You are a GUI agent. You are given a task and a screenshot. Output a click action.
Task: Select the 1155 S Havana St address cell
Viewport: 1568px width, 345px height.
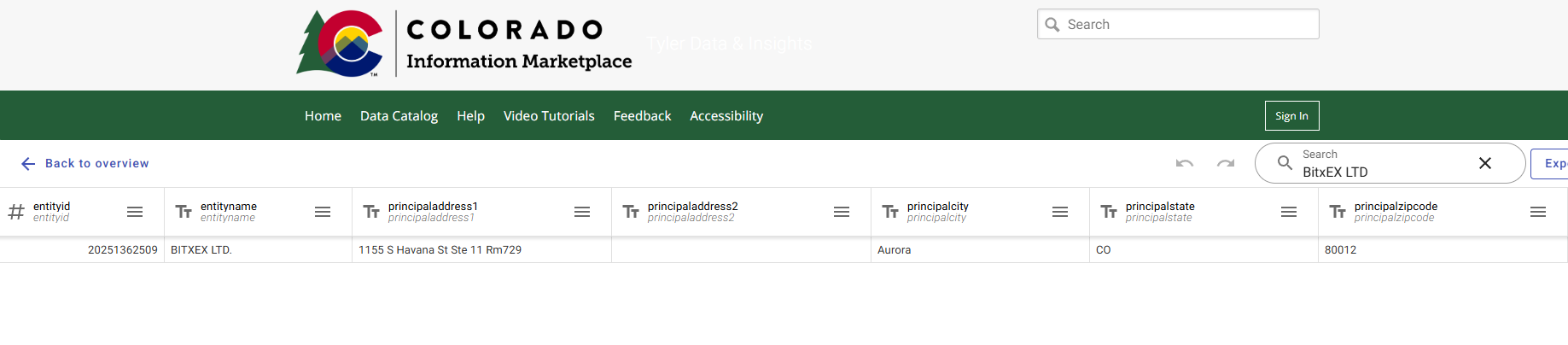[x=481, y=250]
